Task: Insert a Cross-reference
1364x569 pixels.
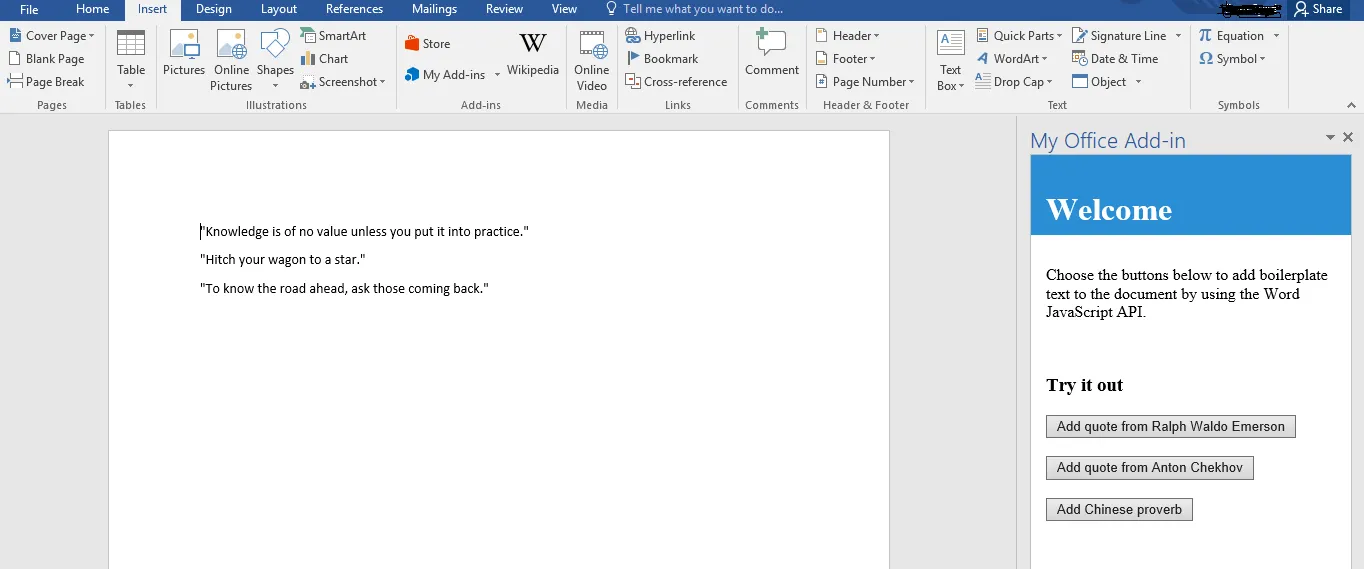Action: coord(676,82)
